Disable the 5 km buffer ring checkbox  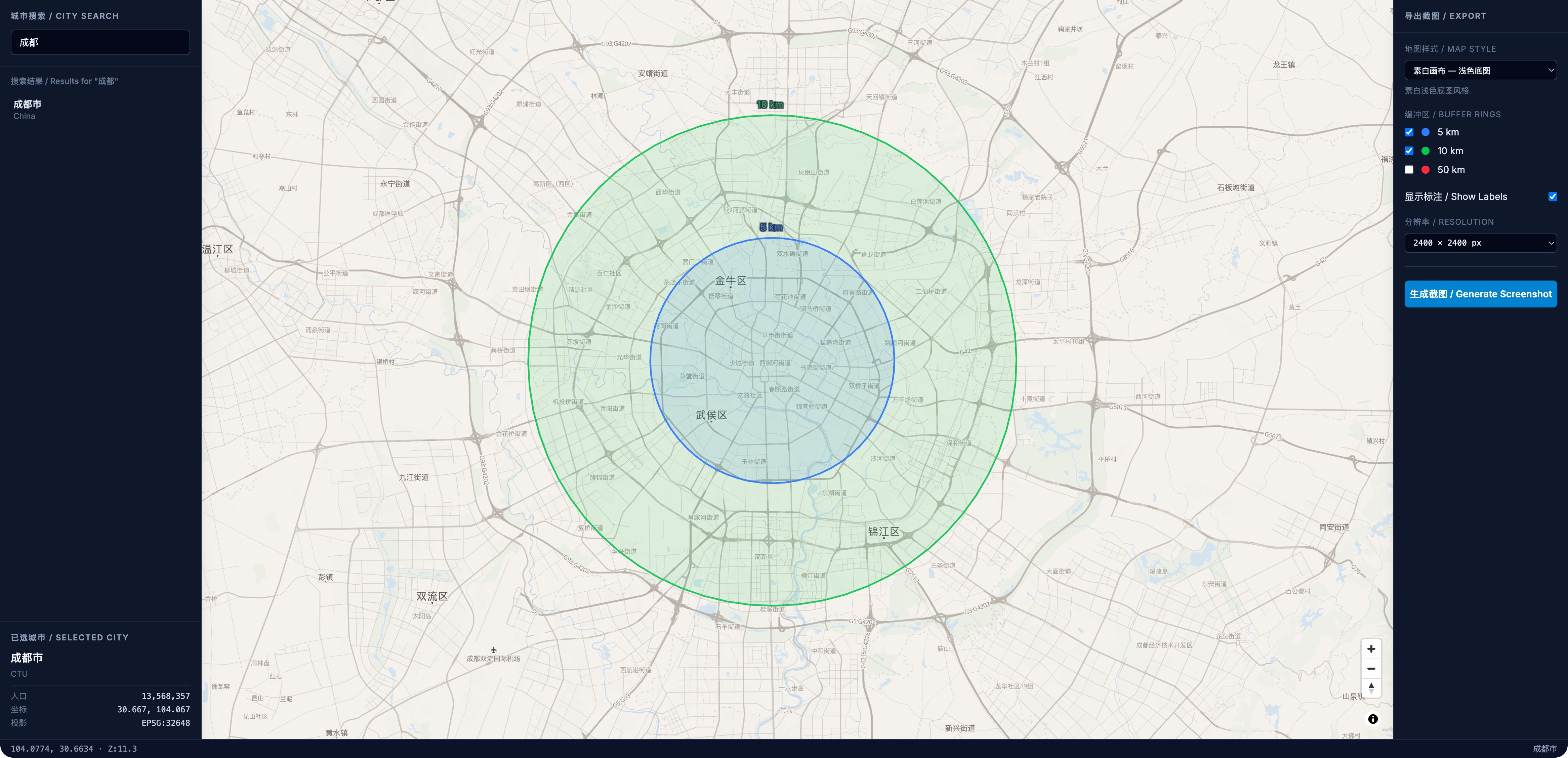(1409, 132)
